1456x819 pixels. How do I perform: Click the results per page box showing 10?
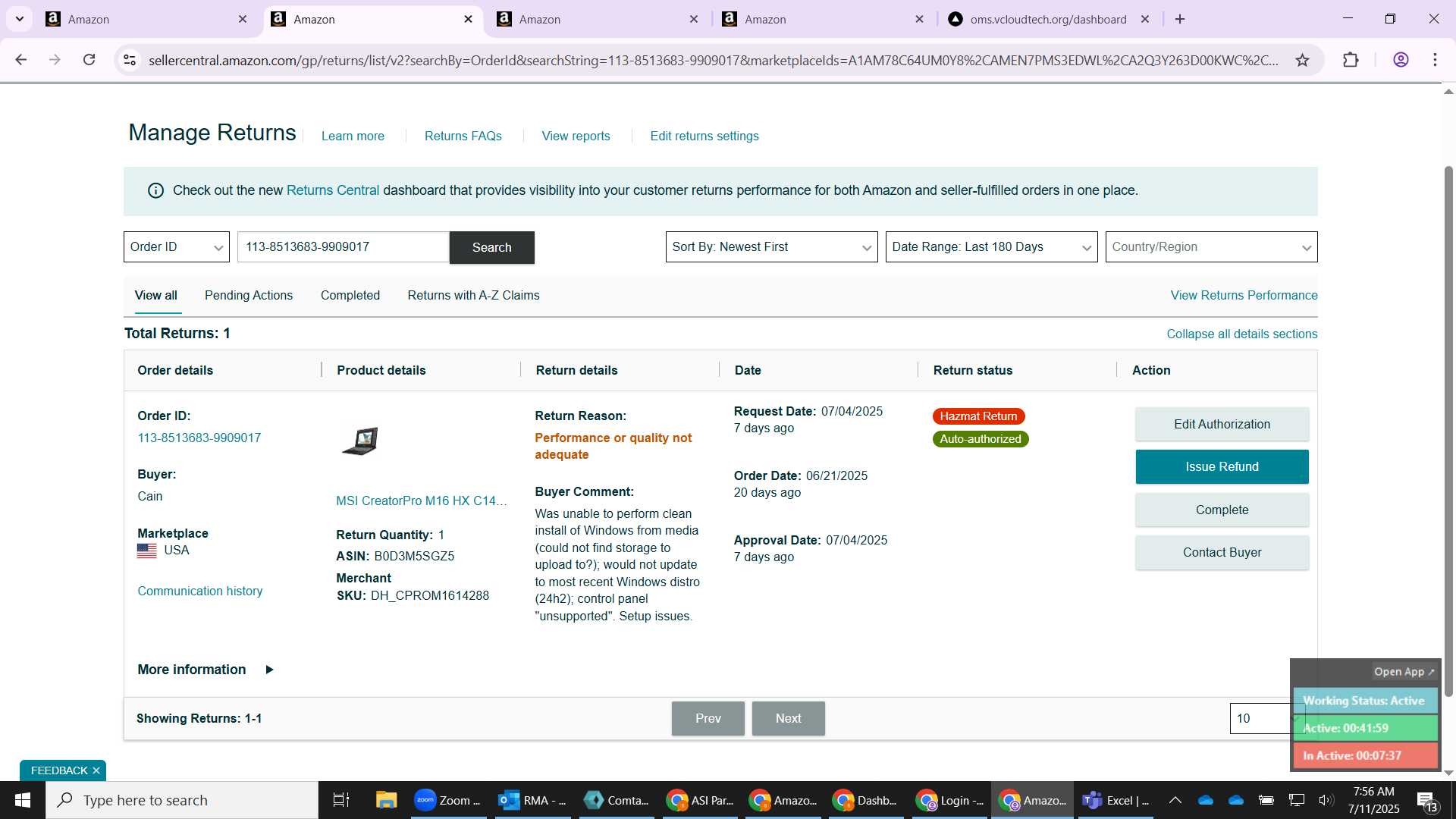tap(1262, 718)
